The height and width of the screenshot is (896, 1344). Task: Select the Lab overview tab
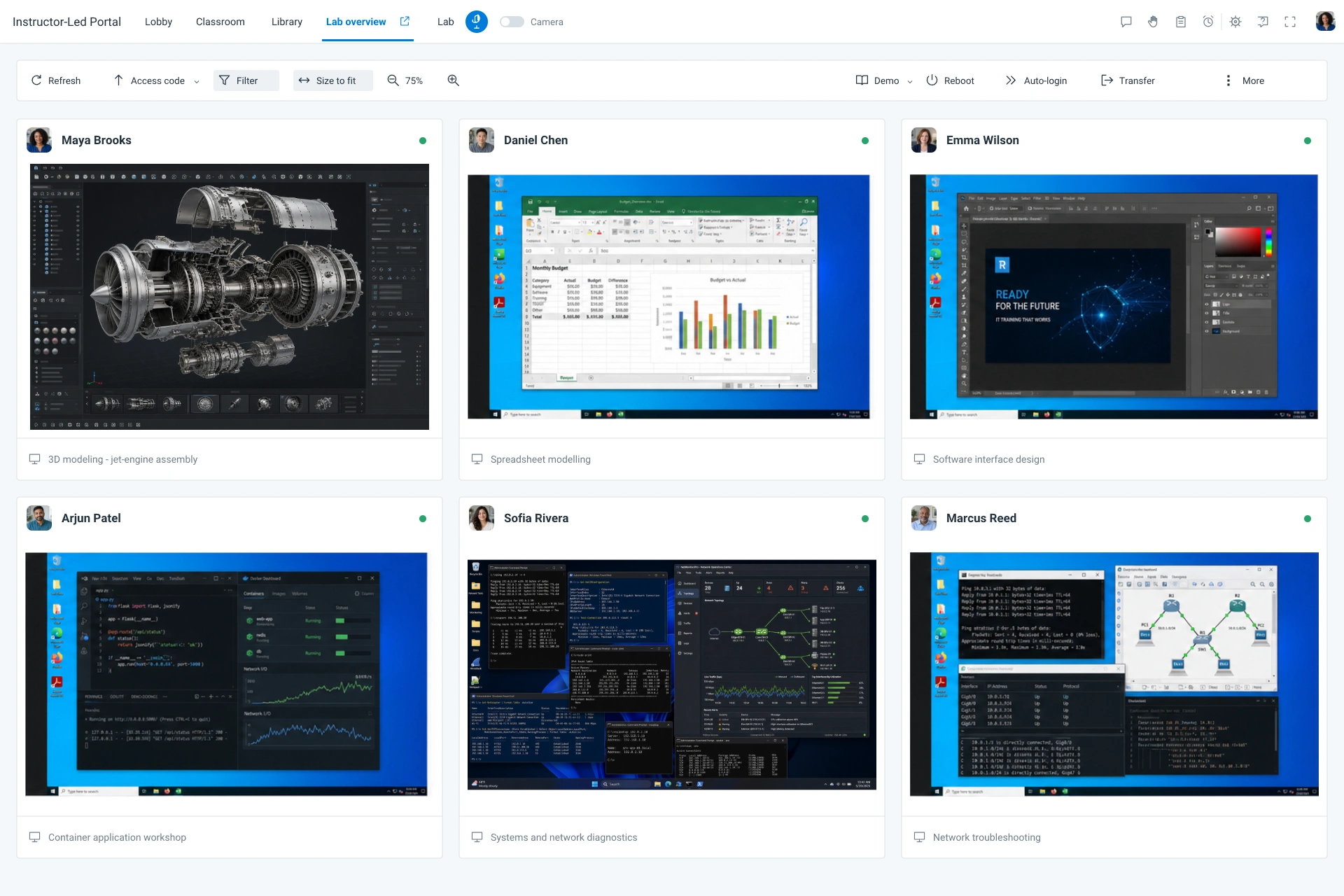(x=356, y=22)
